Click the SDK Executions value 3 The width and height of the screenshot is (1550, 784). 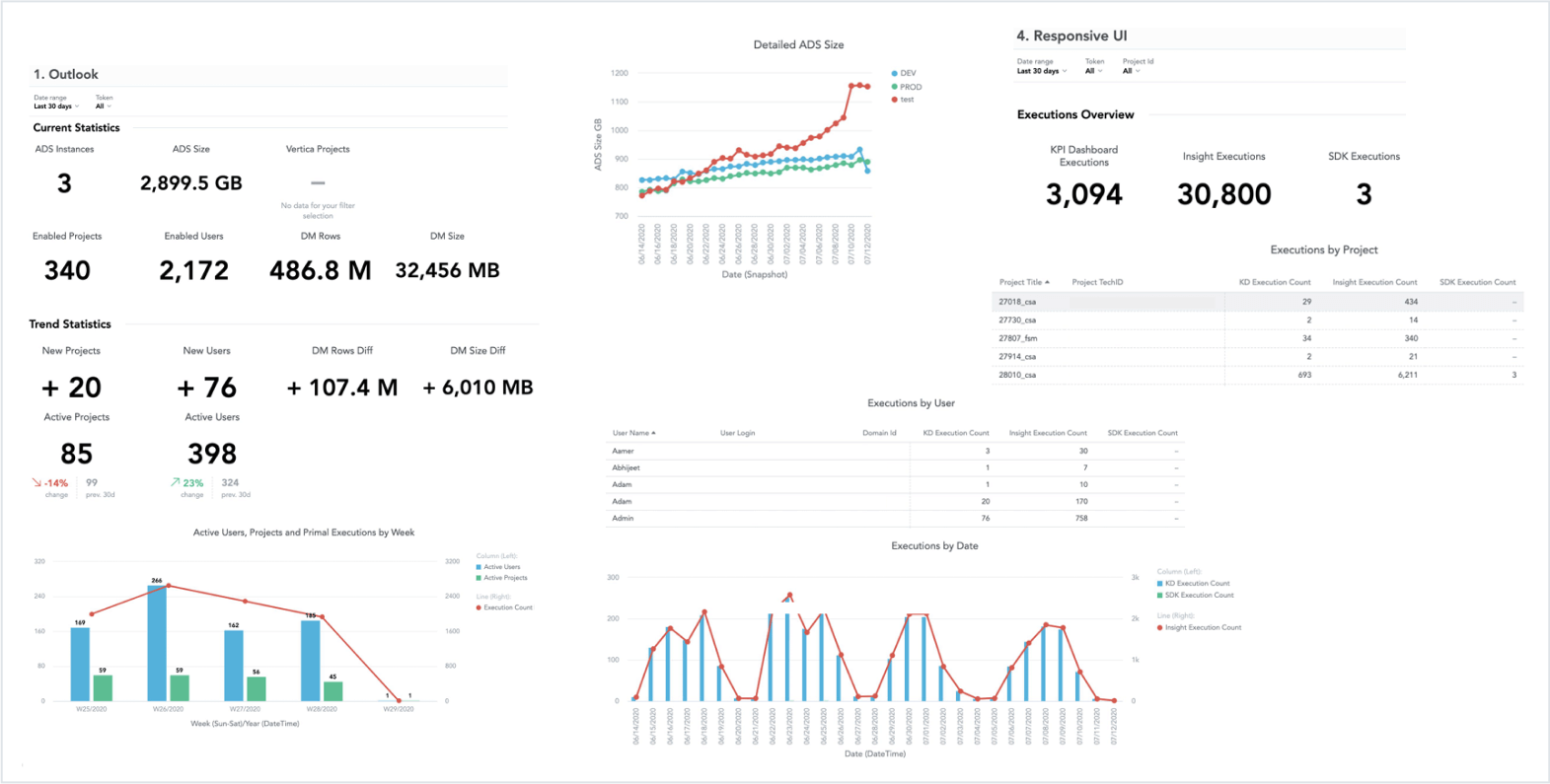pos(1364,194)
